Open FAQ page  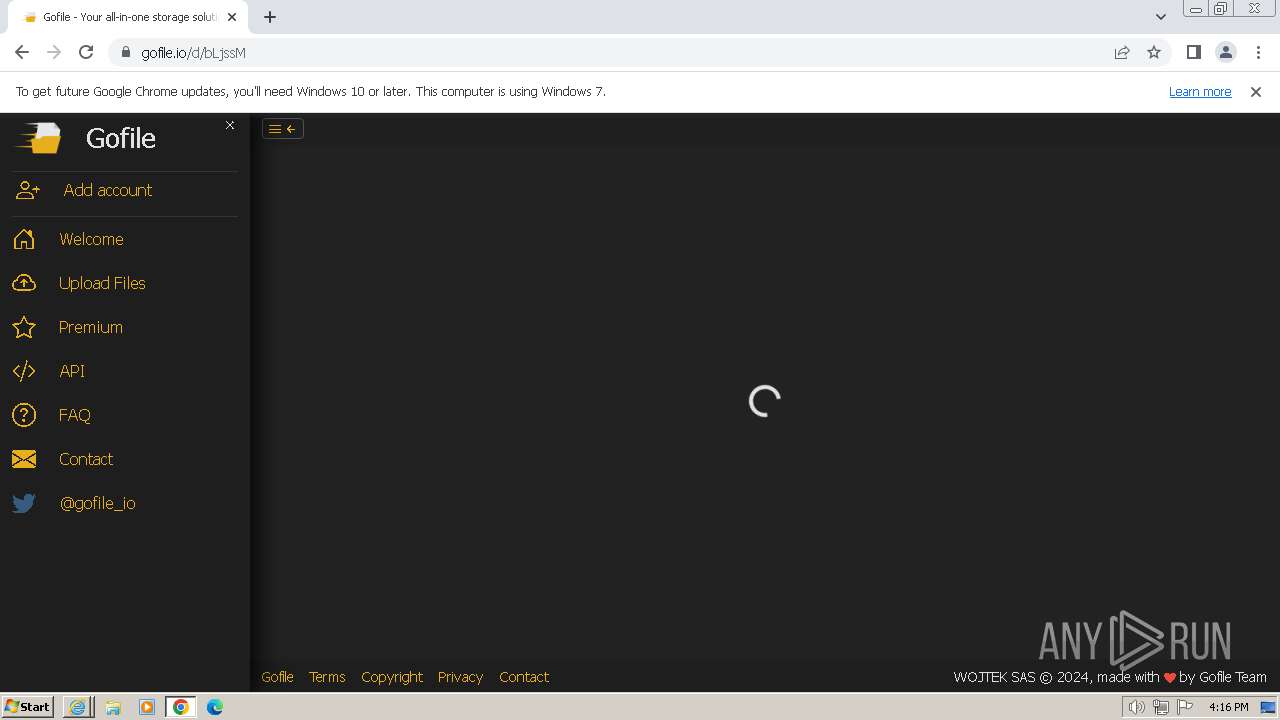click(x=74, y=415)
